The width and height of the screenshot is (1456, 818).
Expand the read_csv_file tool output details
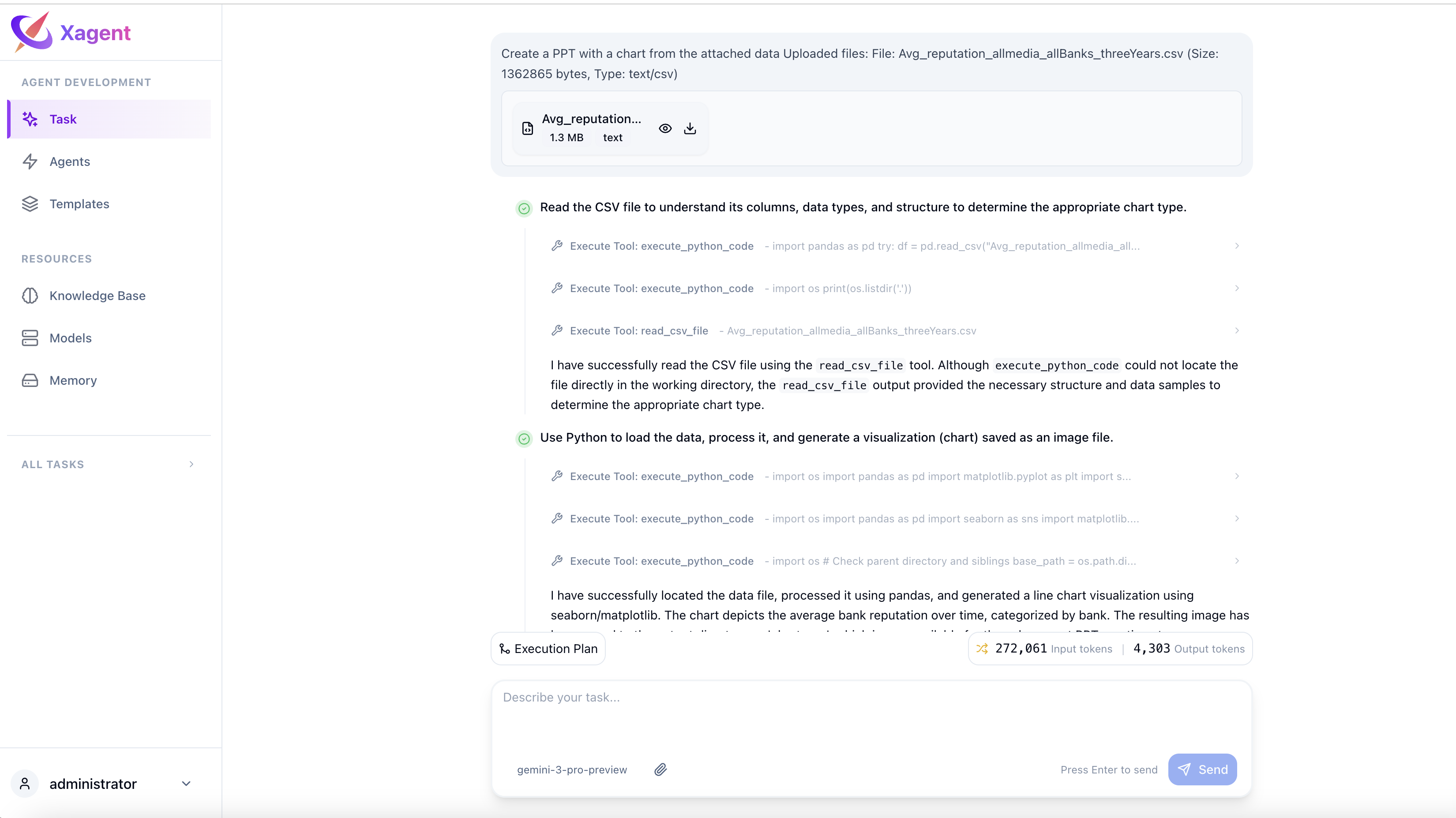pyautogui.click(x=1237, y=331)
